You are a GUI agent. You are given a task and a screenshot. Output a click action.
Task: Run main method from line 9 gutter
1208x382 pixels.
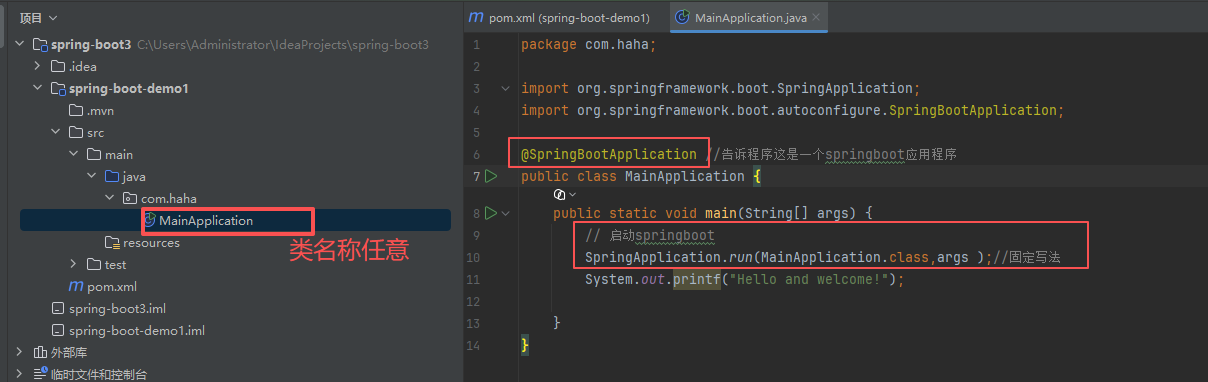[490, 213]
